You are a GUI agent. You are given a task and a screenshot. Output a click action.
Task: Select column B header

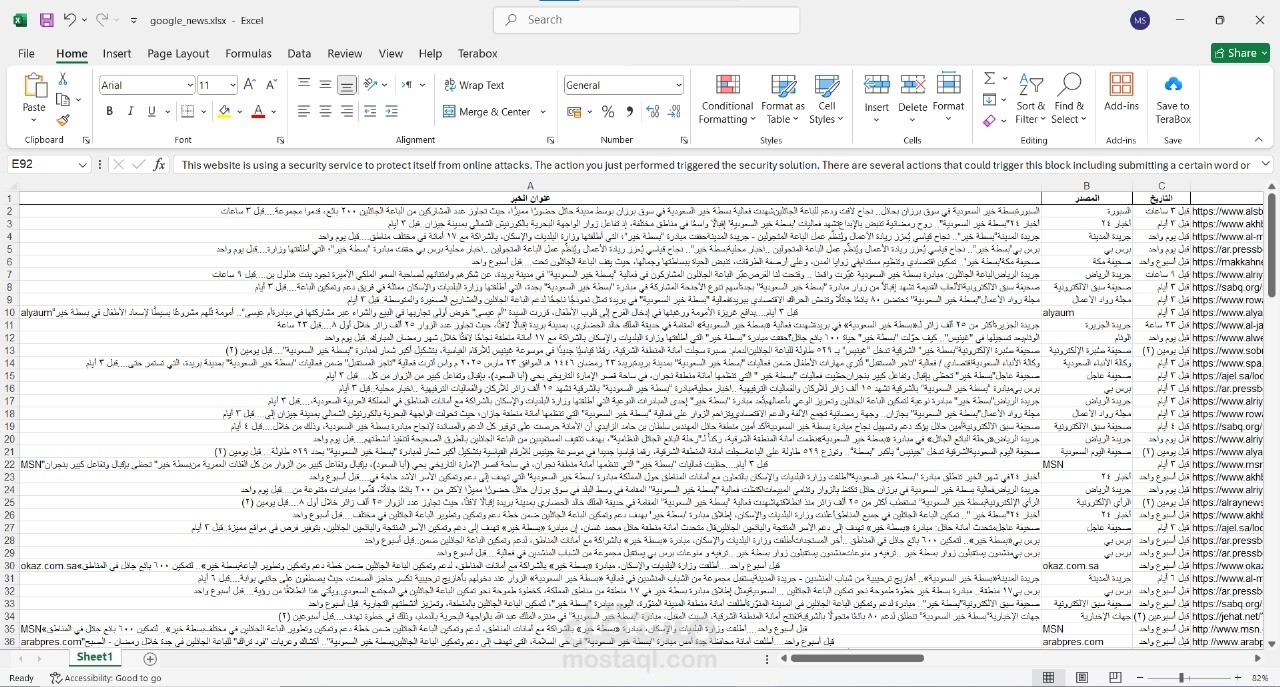tap(1087, 185)
